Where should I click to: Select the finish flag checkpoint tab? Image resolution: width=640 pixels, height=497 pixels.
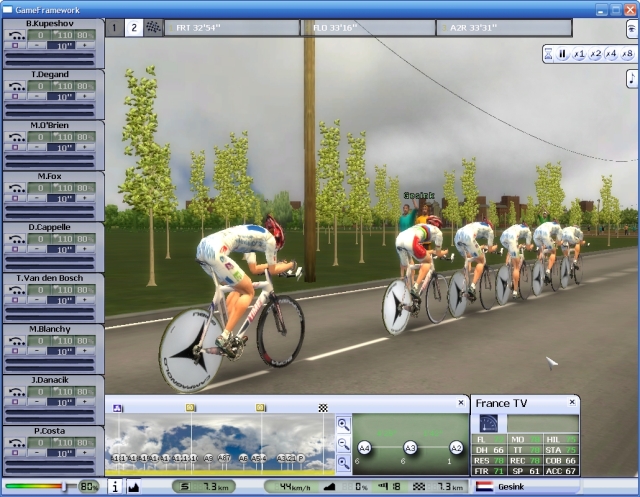(x=153, y=28)
